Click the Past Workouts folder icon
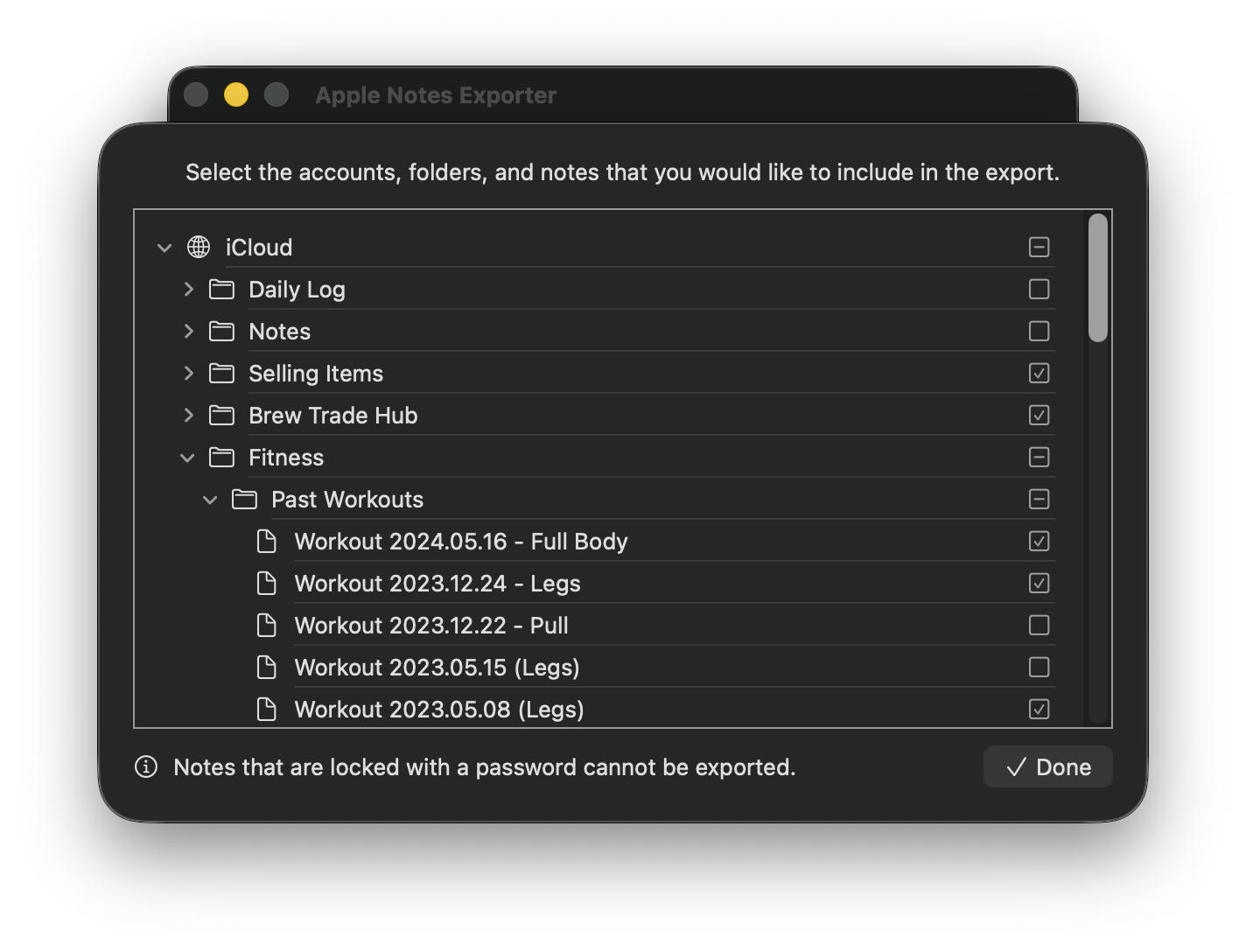Viewport: 1246px width, 952px height. 244,500
